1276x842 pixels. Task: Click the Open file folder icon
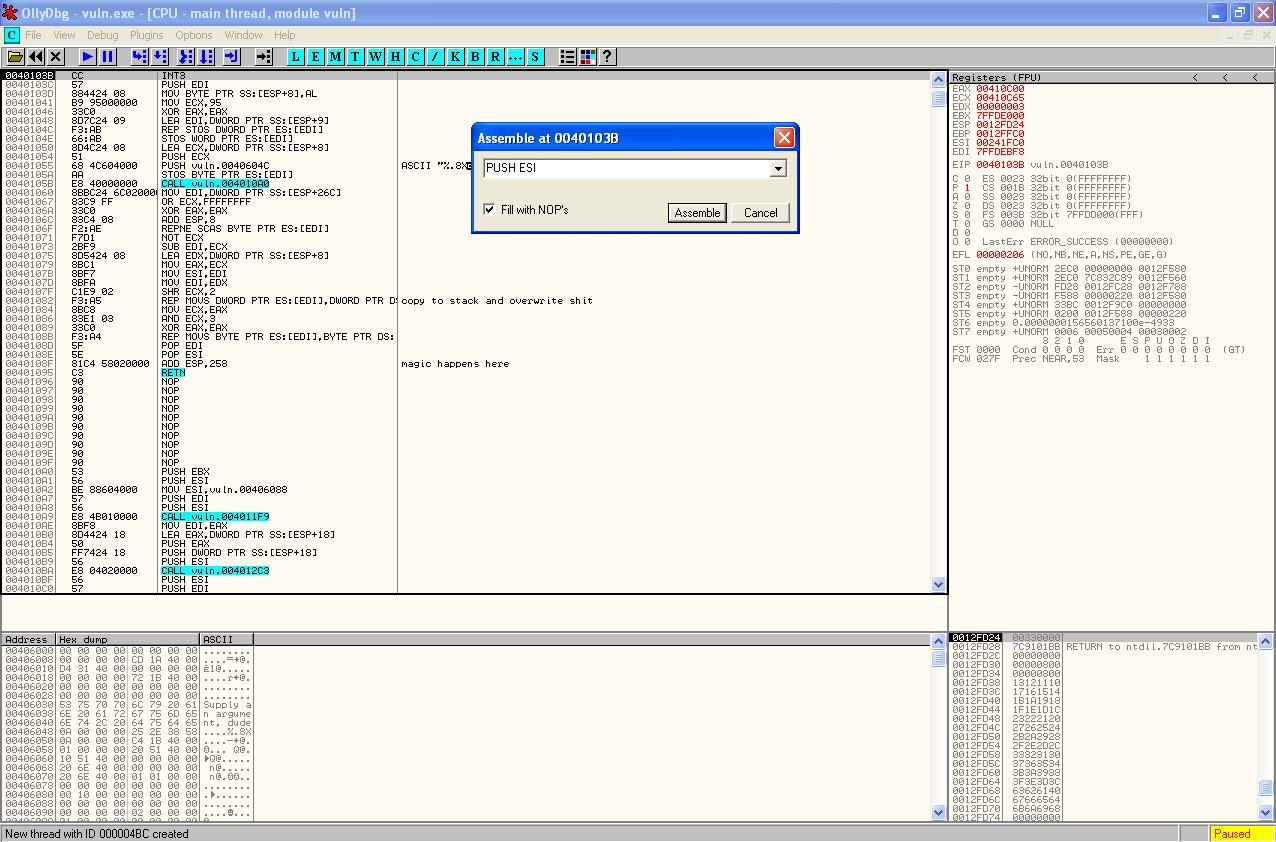point(15,57)
